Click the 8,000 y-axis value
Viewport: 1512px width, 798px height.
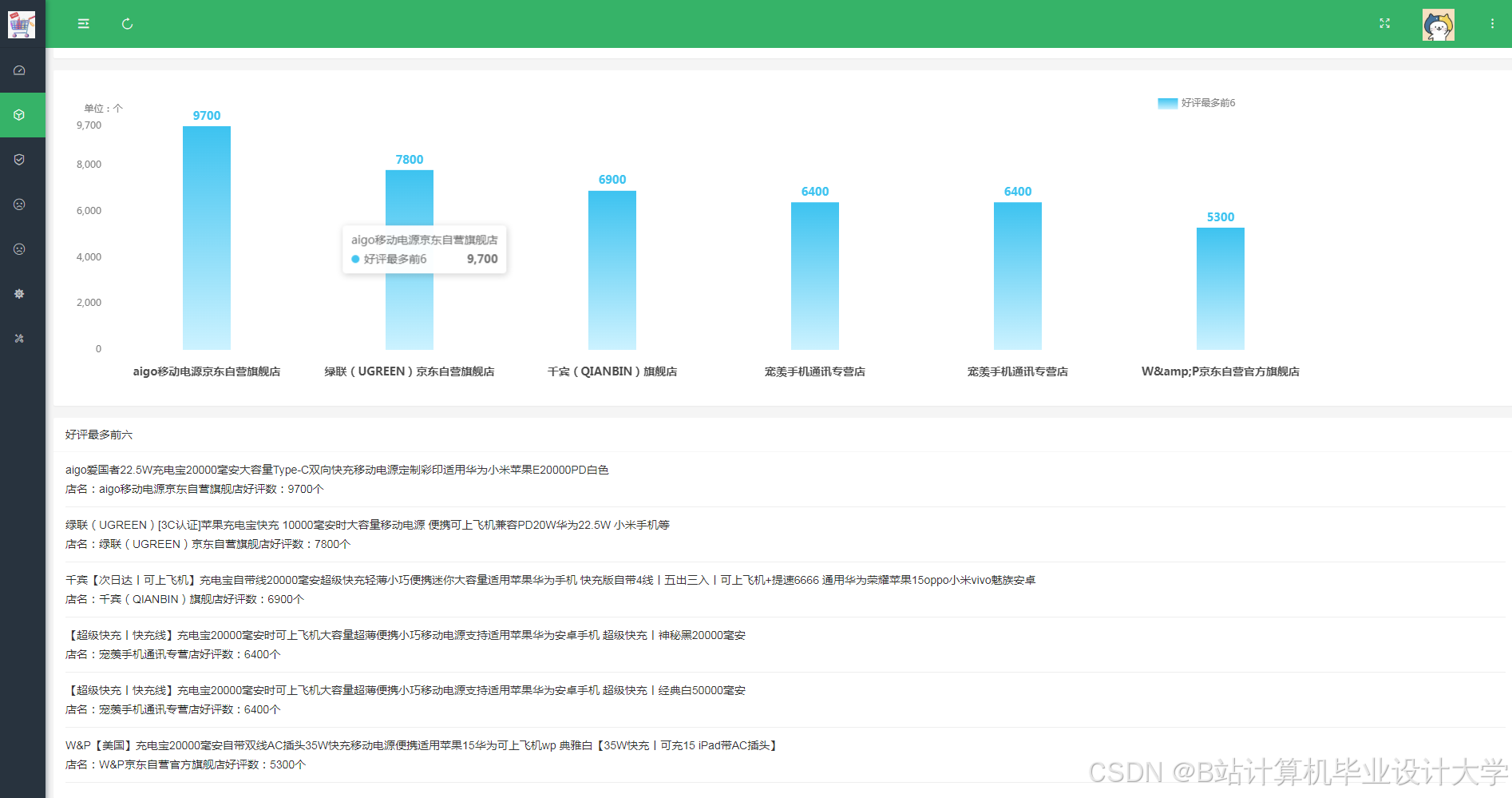(x=89, y=165)
